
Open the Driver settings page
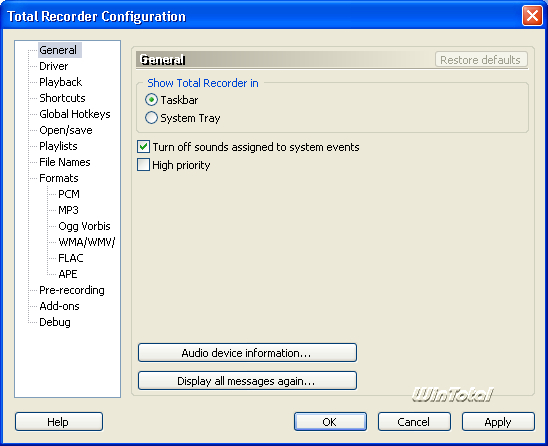pos(53,66)
